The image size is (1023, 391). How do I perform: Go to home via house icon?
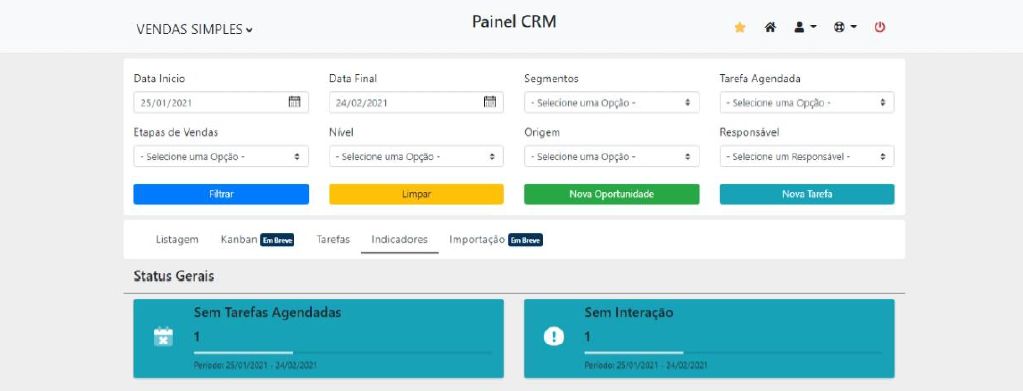(770, 27)
